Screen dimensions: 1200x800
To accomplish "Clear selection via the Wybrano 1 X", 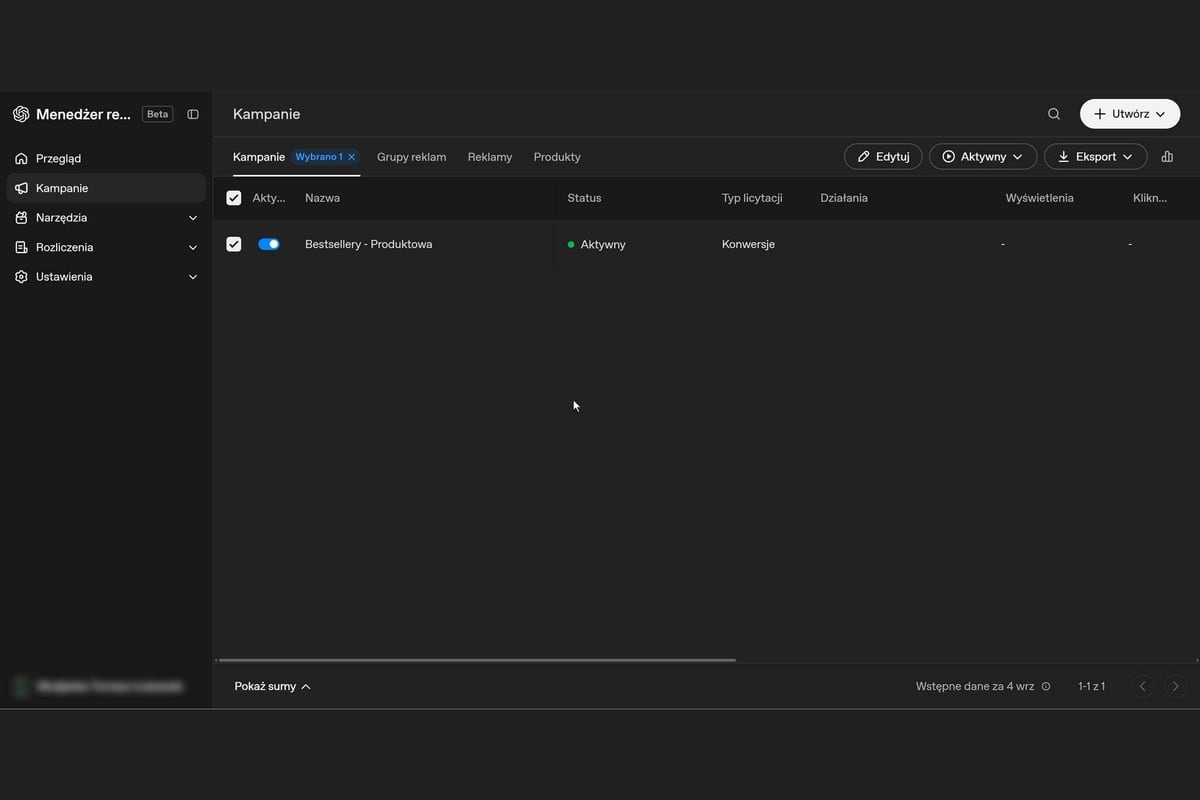I will (x=351, y=157).
